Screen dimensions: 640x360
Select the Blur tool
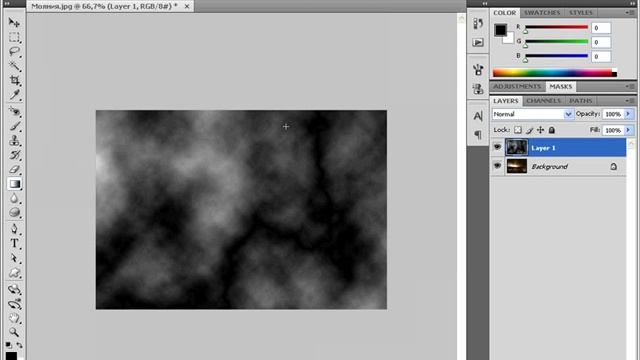tap(14, 199)
